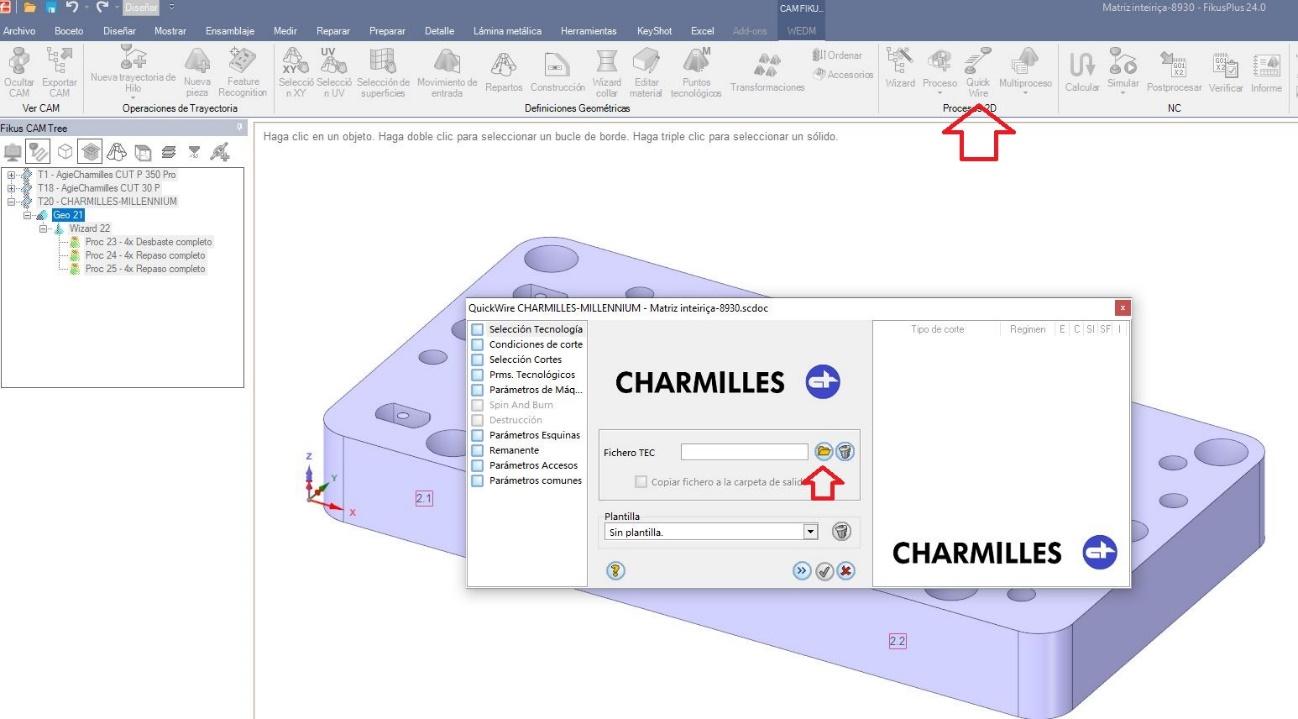Start the Wizard in Proceso 2D group
The height and width of the screenshot is (719, 1298).
pos(900,68)
